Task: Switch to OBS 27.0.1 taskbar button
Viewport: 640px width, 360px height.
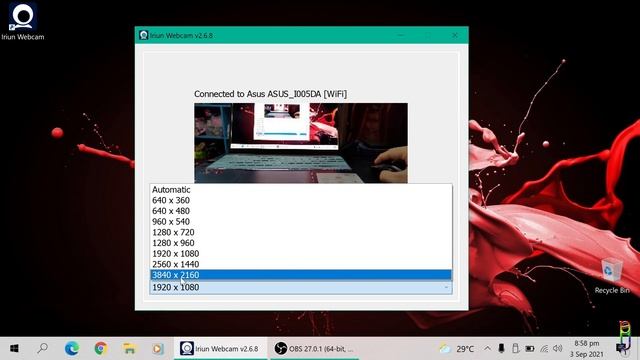Action: tap(313, 349)
